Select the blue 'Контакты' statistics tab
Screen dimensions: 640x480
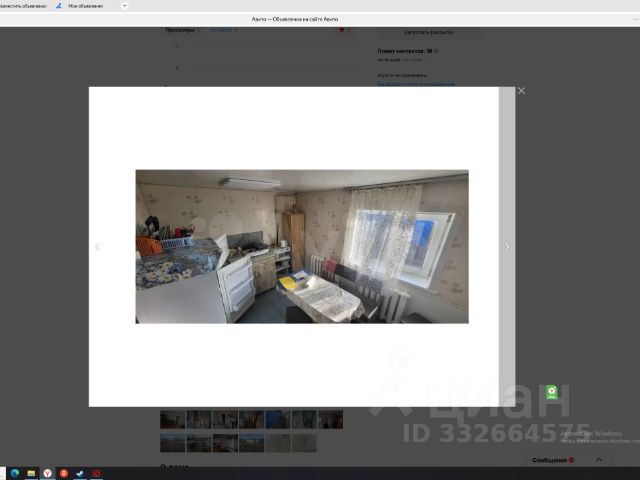(x=221, y=30)
